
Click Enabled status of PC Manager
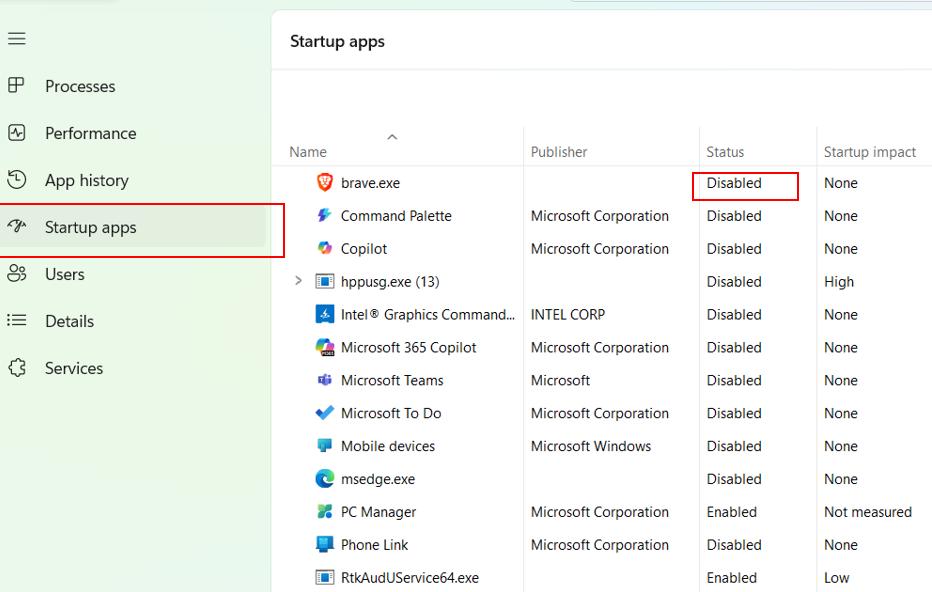(731, 512)
